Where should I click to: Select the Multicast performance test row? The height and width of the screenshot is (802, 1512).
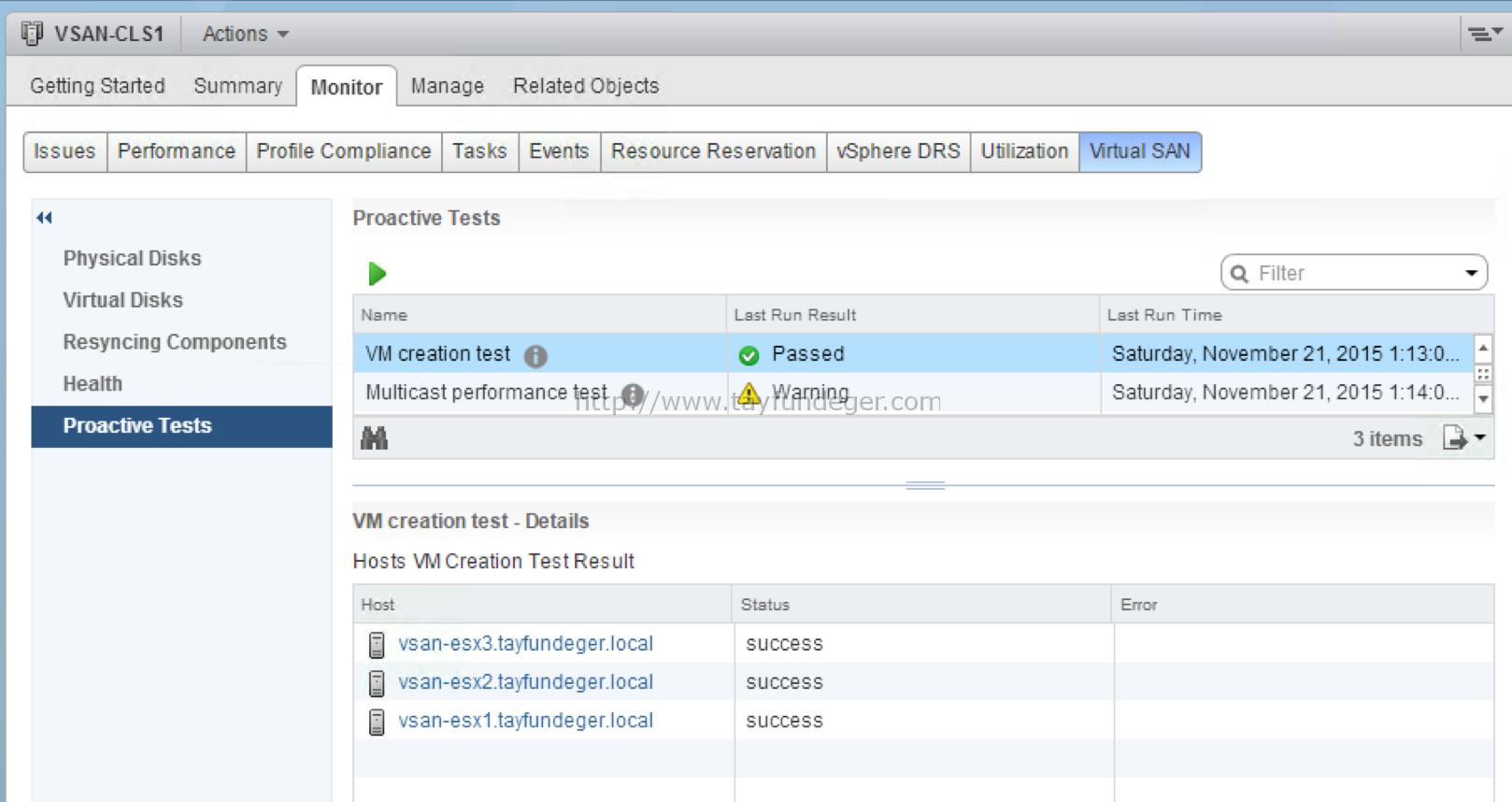(x=914, y=393)
